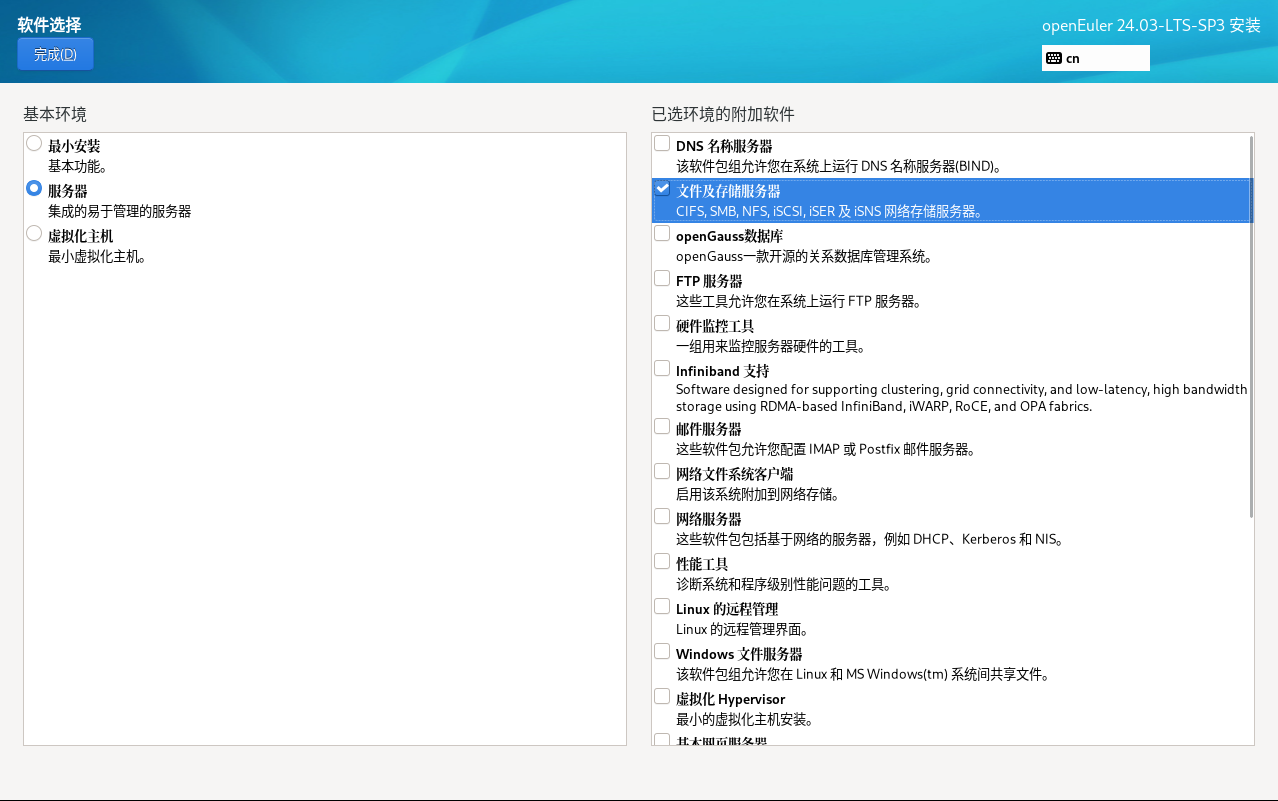
Task: Enable the 性能工具 checkbox
Action: [662, 562]
